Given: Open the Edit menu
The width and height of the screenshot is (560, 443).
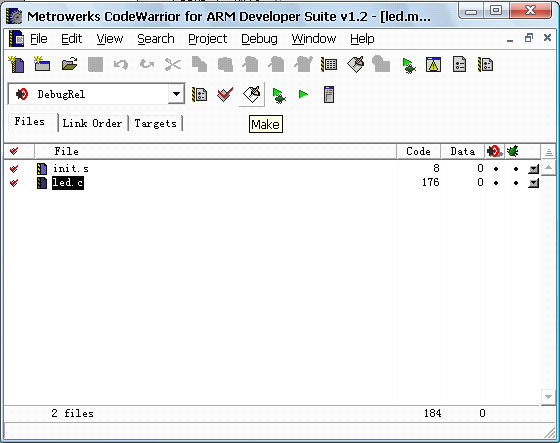Looking at the screenshot, I should tap(71, 39).
